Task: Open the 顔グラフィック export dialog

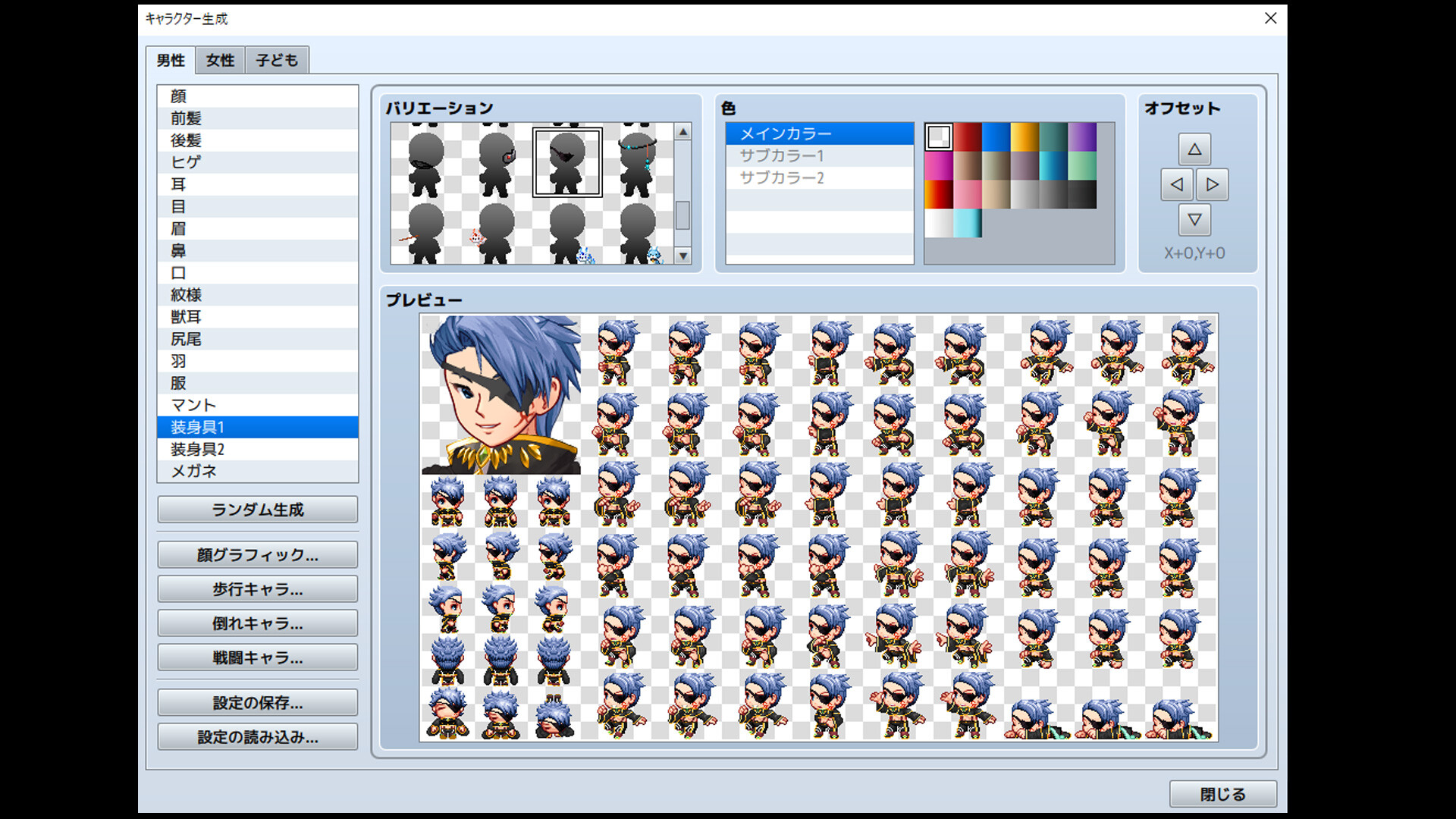Action: point(257,554)
